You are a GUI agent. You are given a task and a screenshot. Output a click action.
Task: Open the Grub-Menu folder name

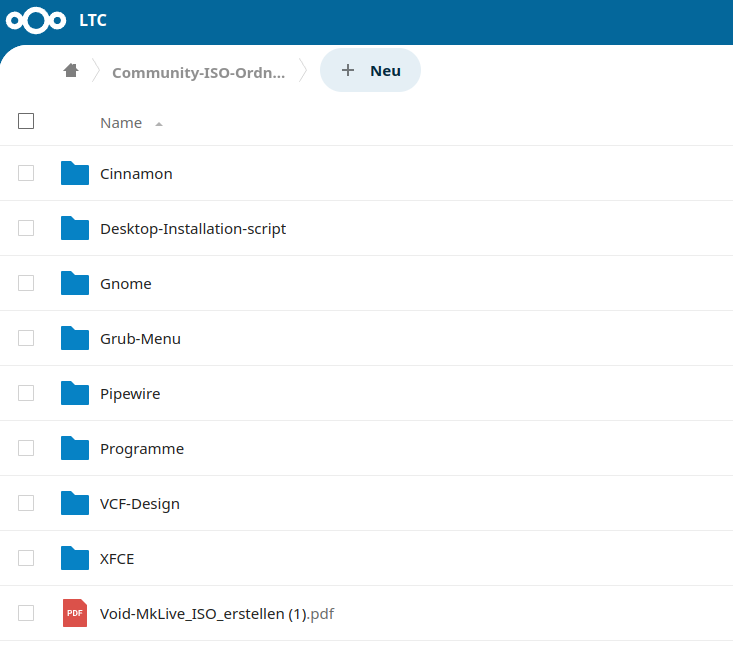pos(140,339)
